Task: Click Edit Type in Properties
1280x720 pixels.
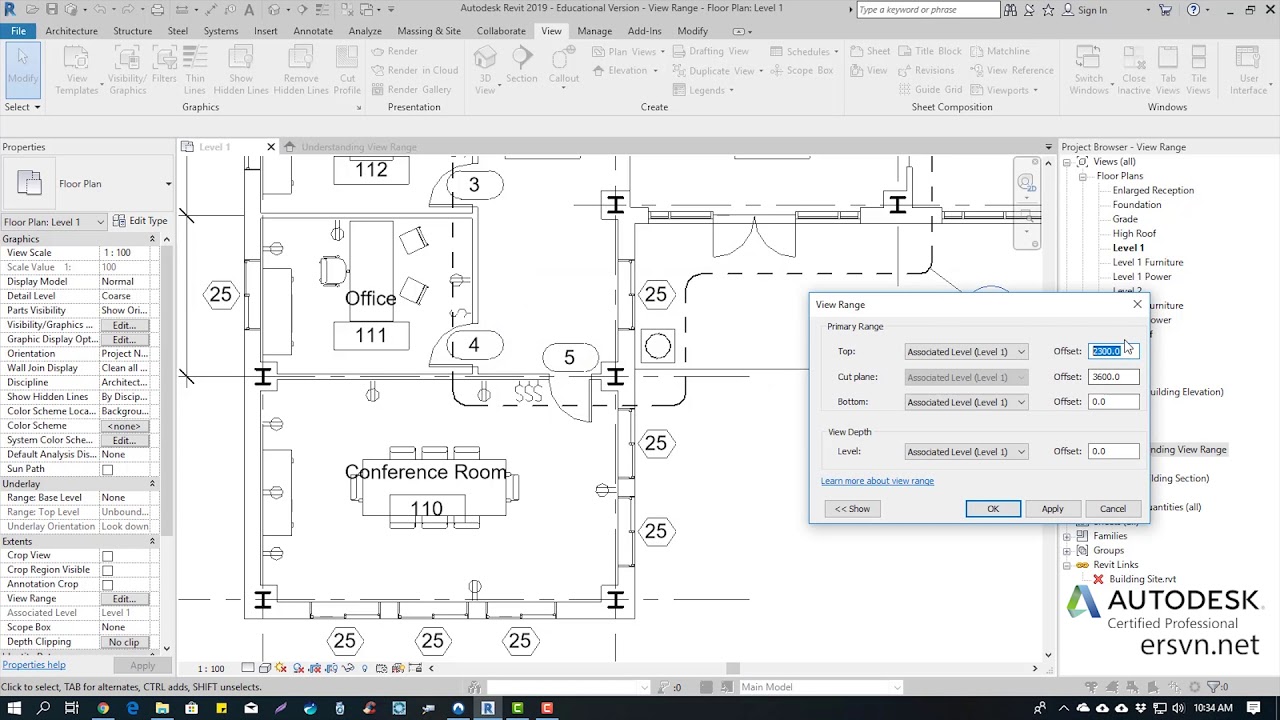Action: (x=139, y=221)
